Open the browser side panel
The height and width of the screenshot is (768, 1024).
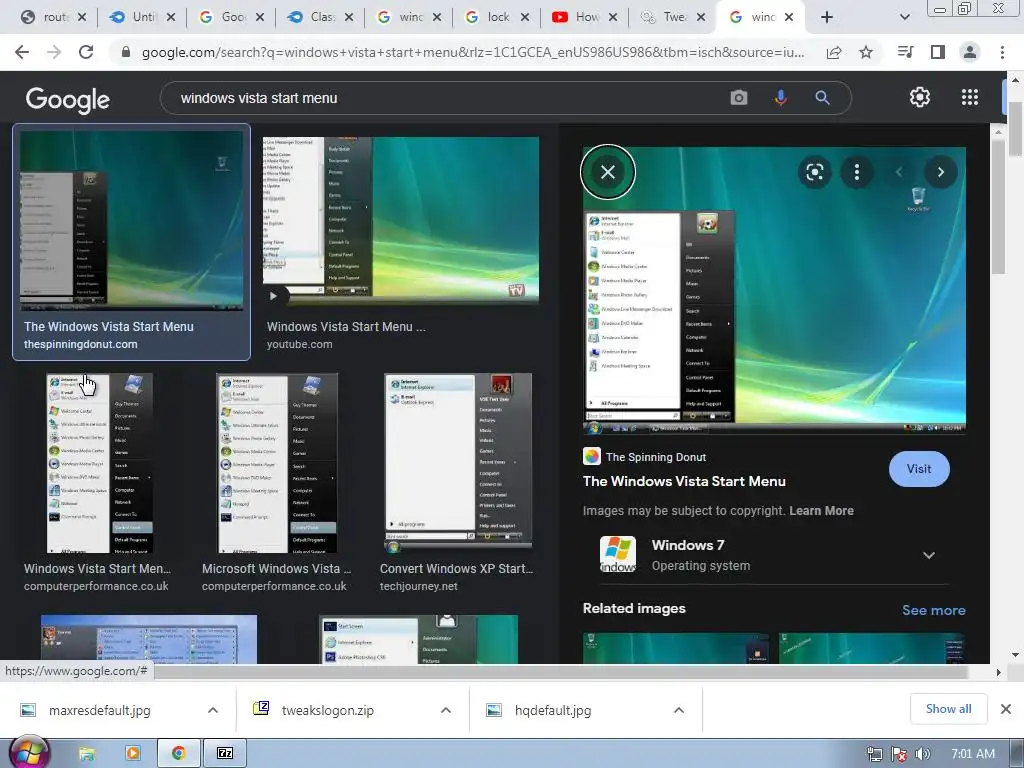click(938, 52)
